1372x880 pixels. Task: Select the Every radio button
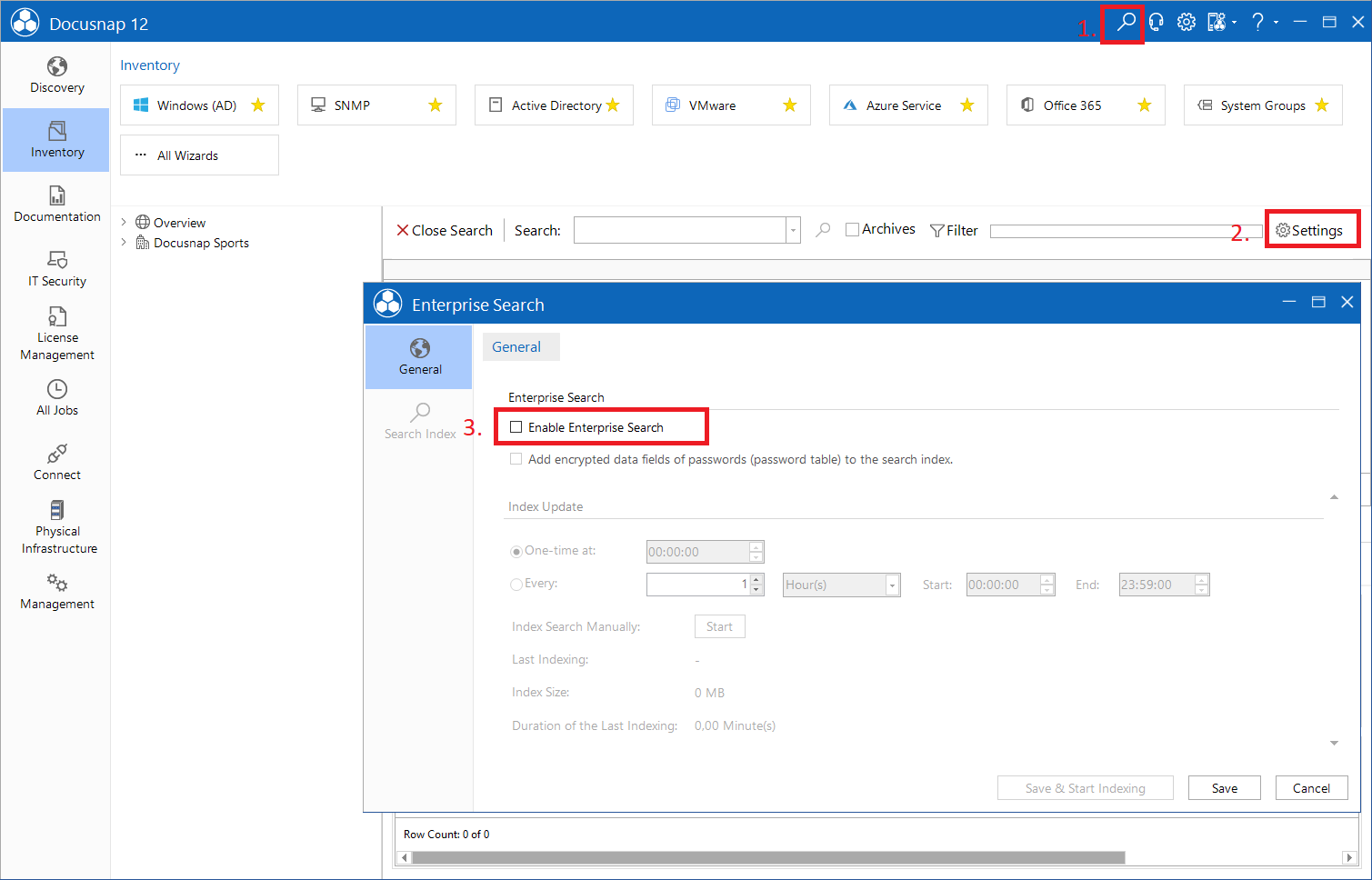[516, 585]
